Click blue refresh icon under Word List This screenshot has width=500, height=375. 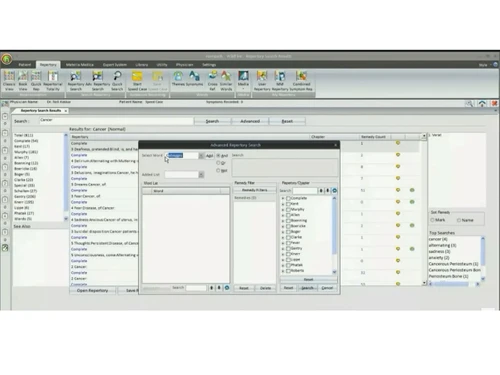click(x=227, y=288)
